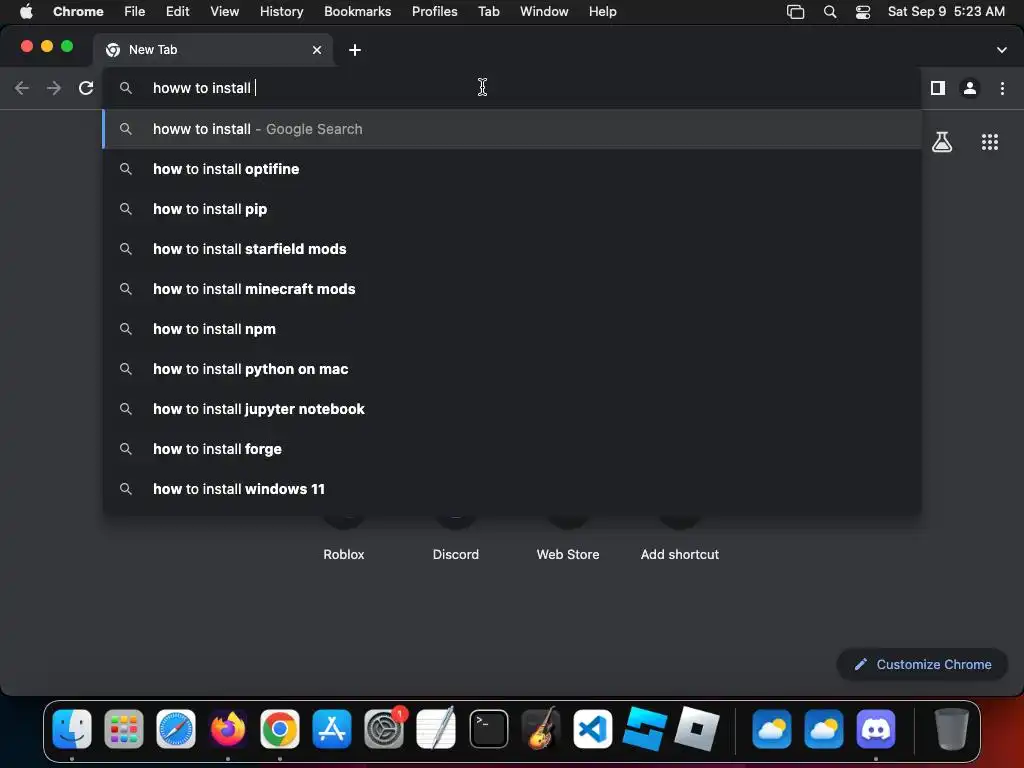
Task: Select 'howw to install - Google Search' suggestion
Action: tap(512, 129)
